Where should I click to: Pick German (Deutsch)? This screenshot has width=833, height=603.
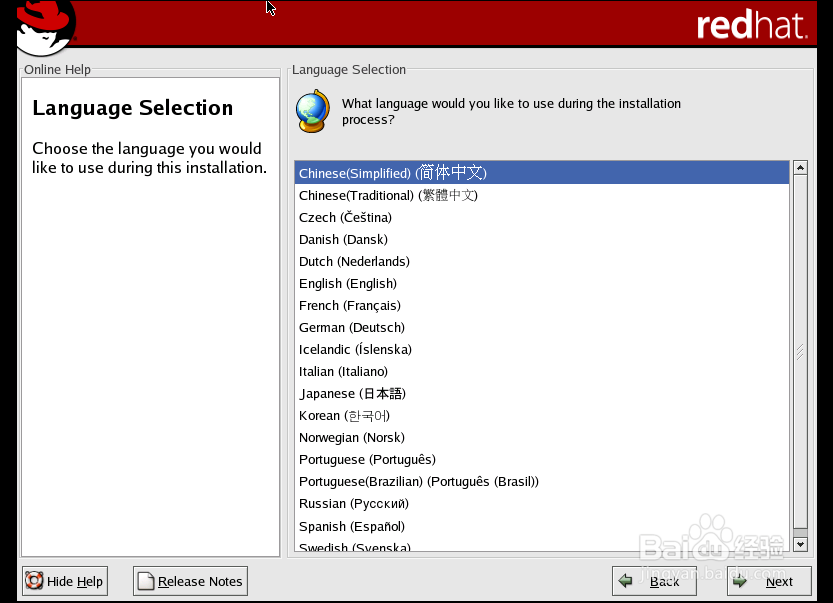[542, 328]
